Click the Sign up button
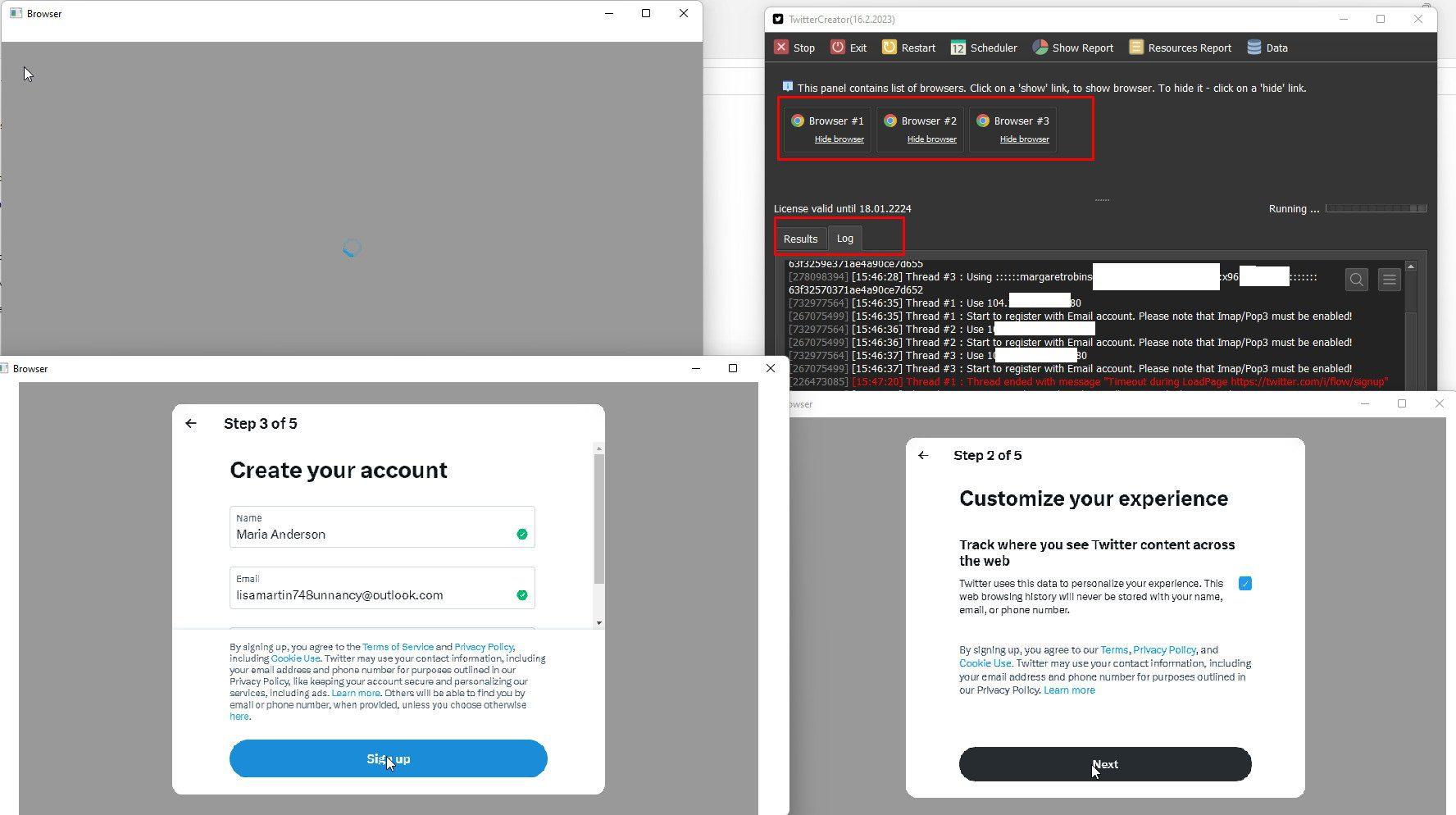The image size is (1456, 815). 388,758
